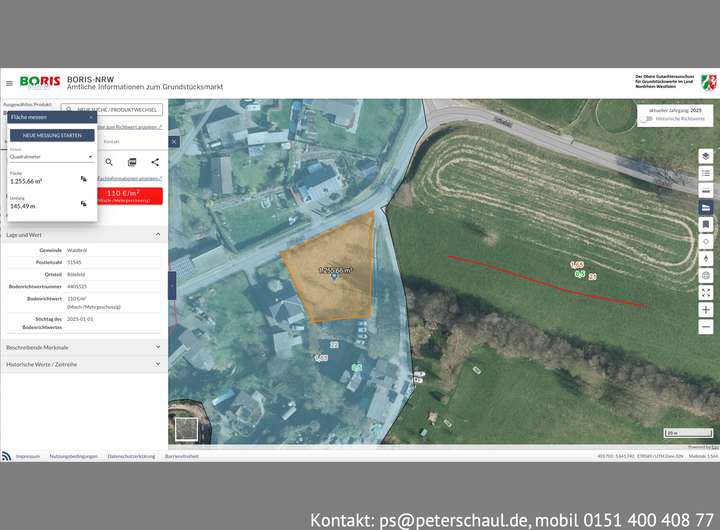The width and height of the screenshot is (720, 530).
Task: Click the magnifier zoom-to icon
Action: (110, 162)
